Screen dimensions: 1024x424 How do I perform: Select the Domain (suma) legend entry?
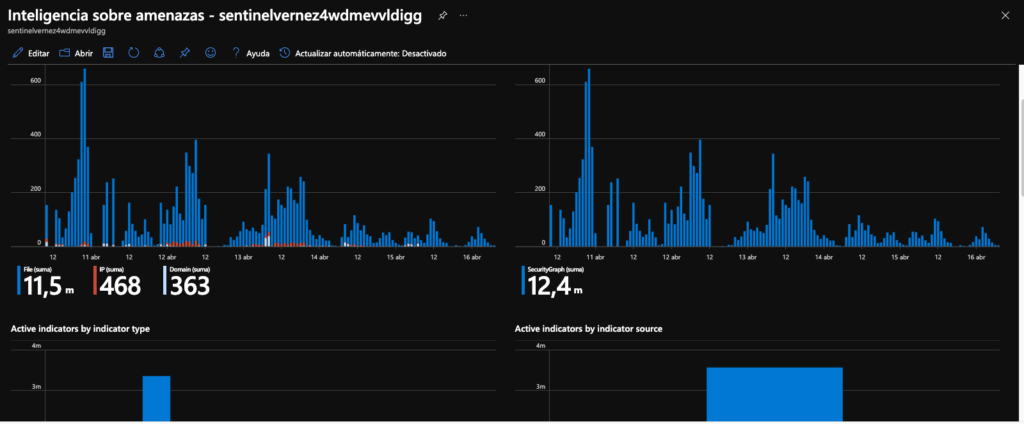coord(187,282)
